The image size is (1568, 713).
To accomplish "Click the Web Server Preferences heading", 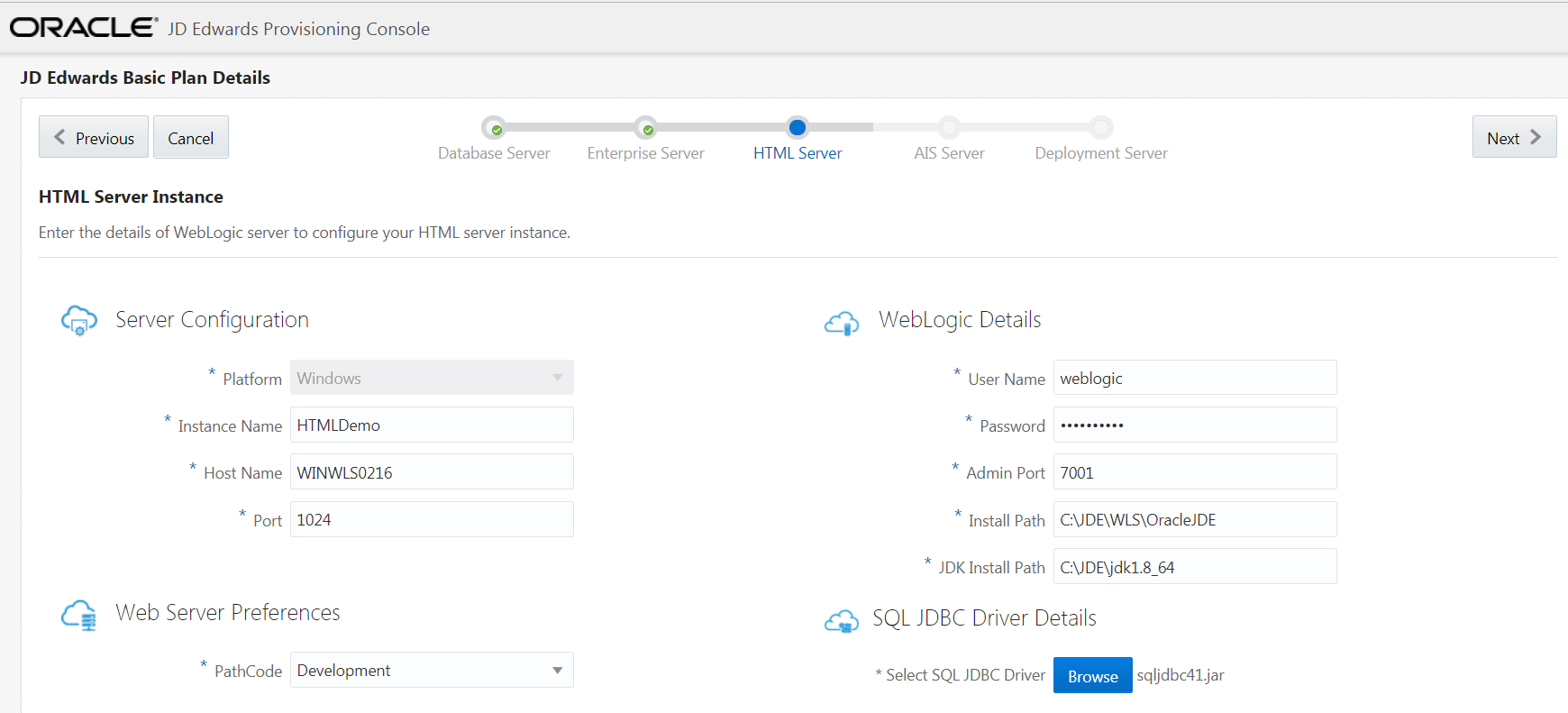I will (x=228, y=613).
